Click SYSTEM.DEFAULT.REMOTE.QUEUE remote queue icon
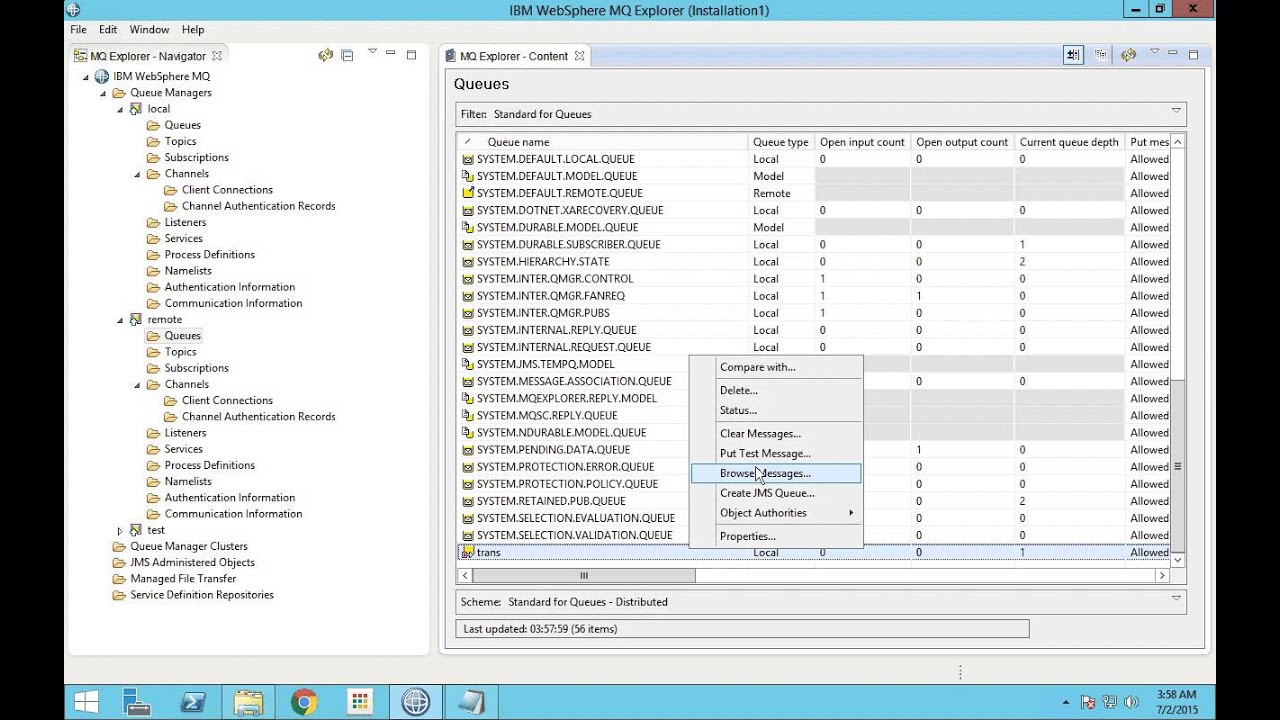The height and width of the screenshot is (720, 1280). 467,193
